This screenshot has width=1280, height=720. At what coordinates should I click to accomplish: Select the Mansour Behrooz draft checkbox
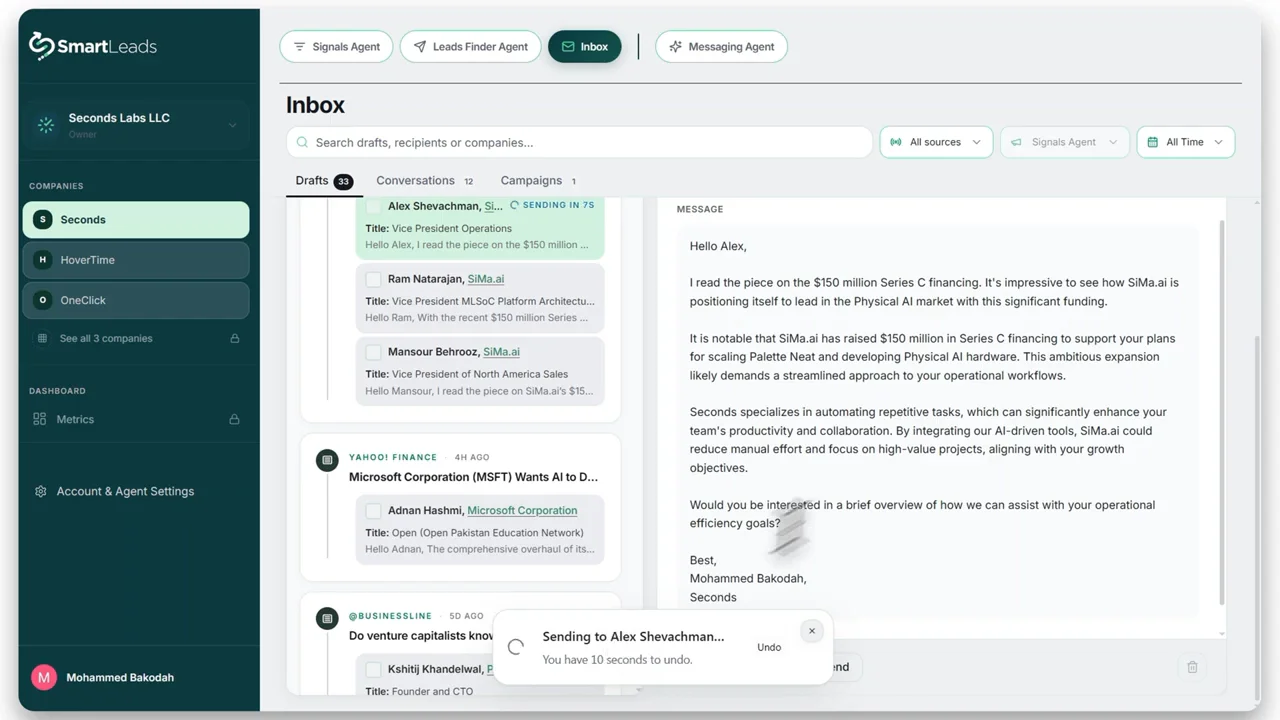click(x=373, y=352)
